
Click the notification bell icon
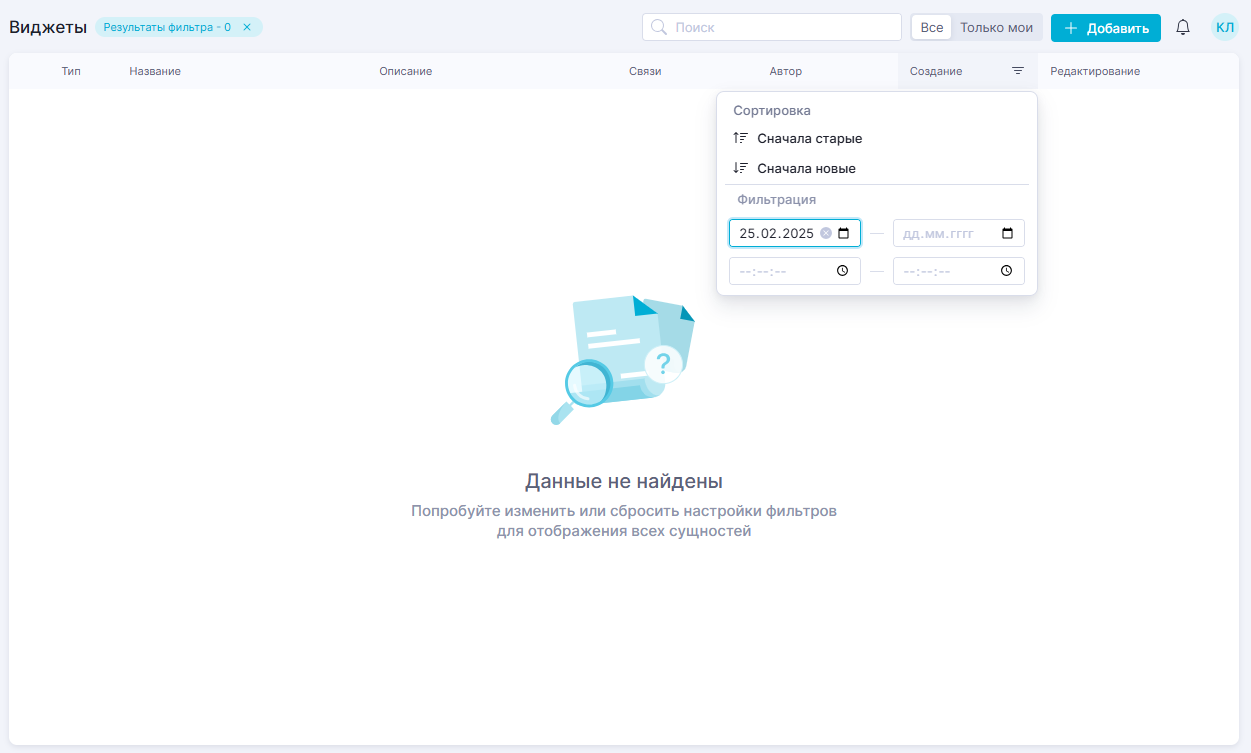tap(1183, 28)
